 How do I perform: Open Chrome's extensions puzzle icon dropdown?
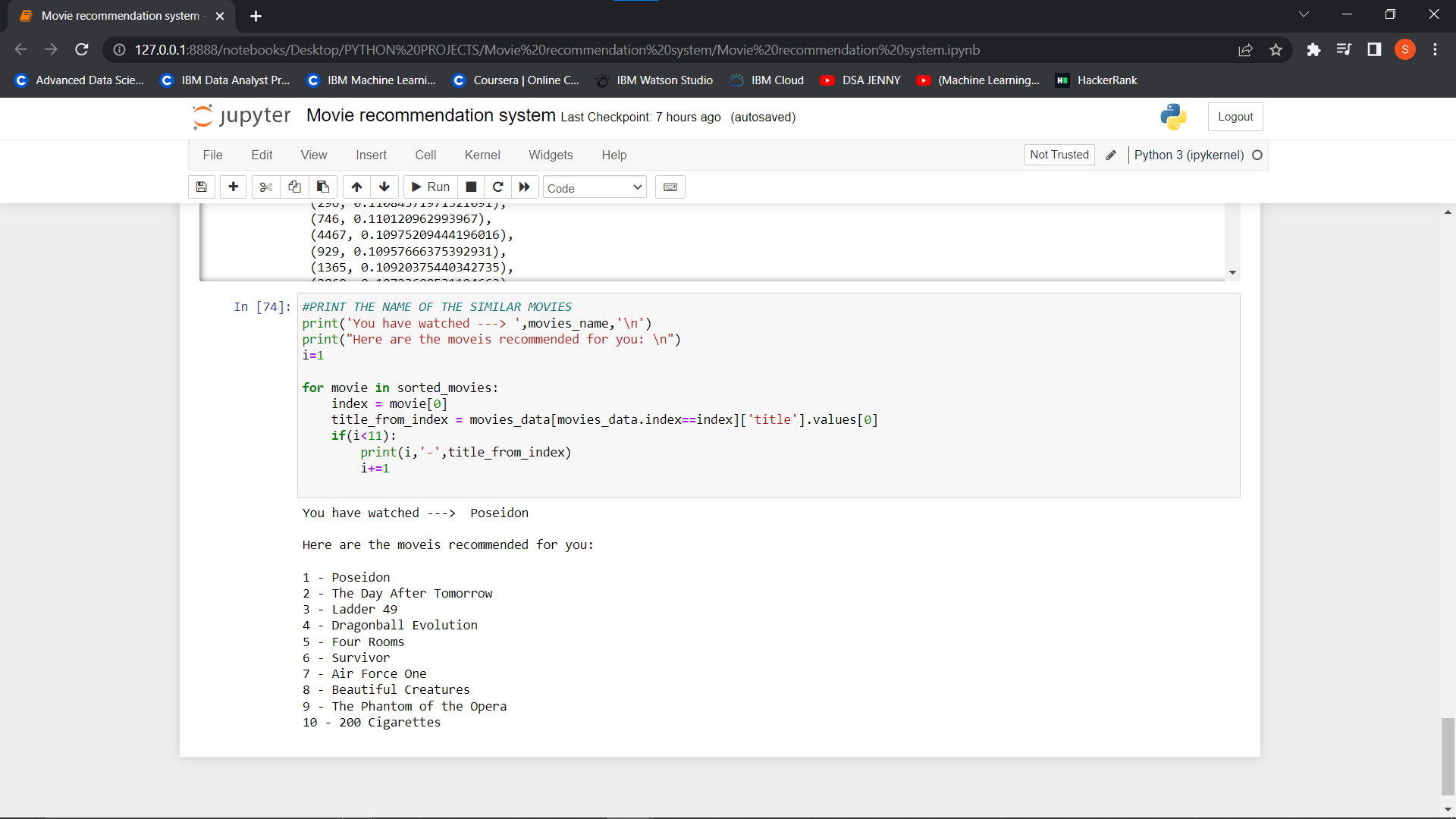coord(1313,49)
